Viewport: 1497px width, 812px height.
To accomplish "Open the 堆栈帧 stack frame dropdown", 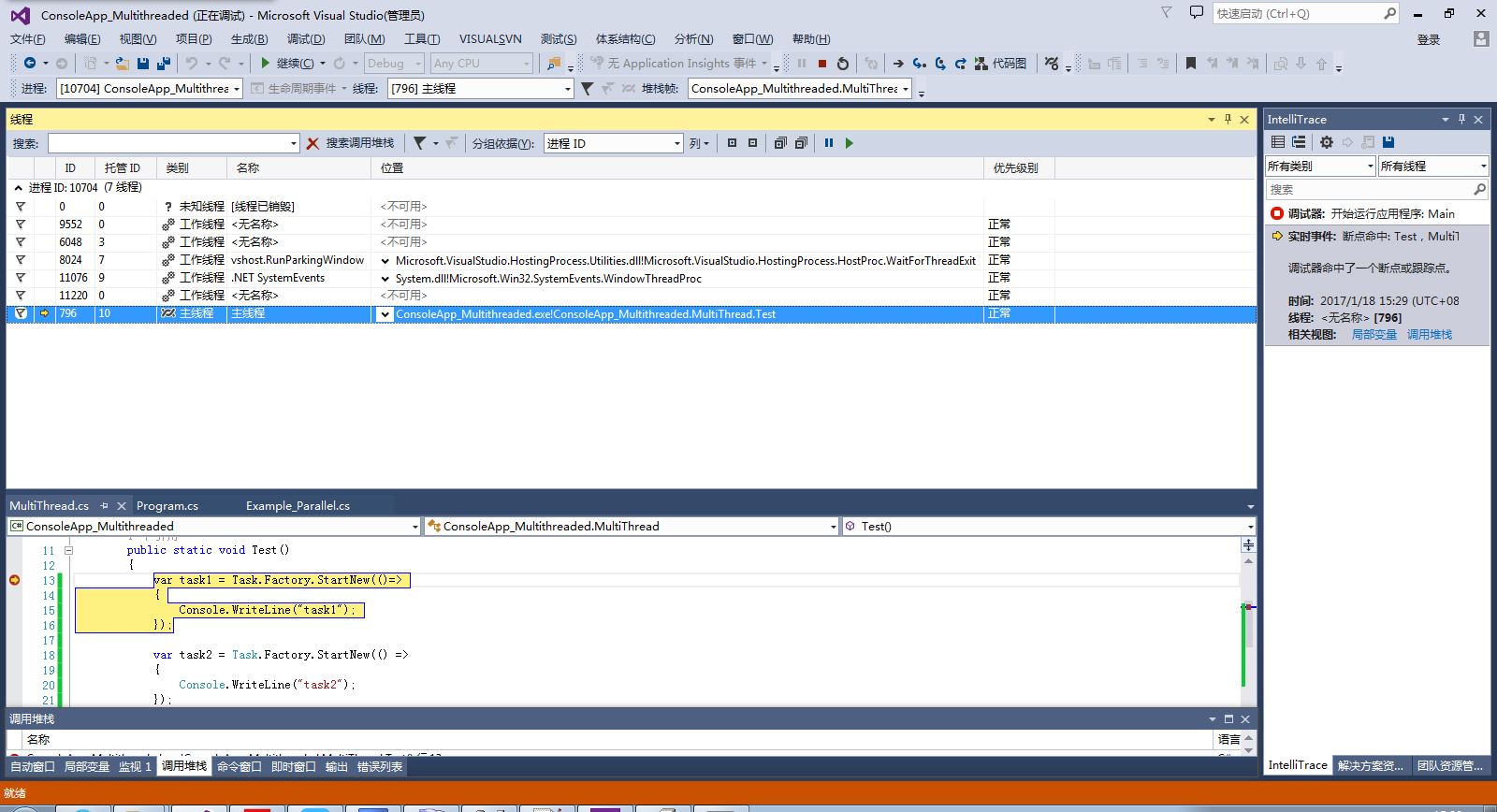I will coord(800,89).
